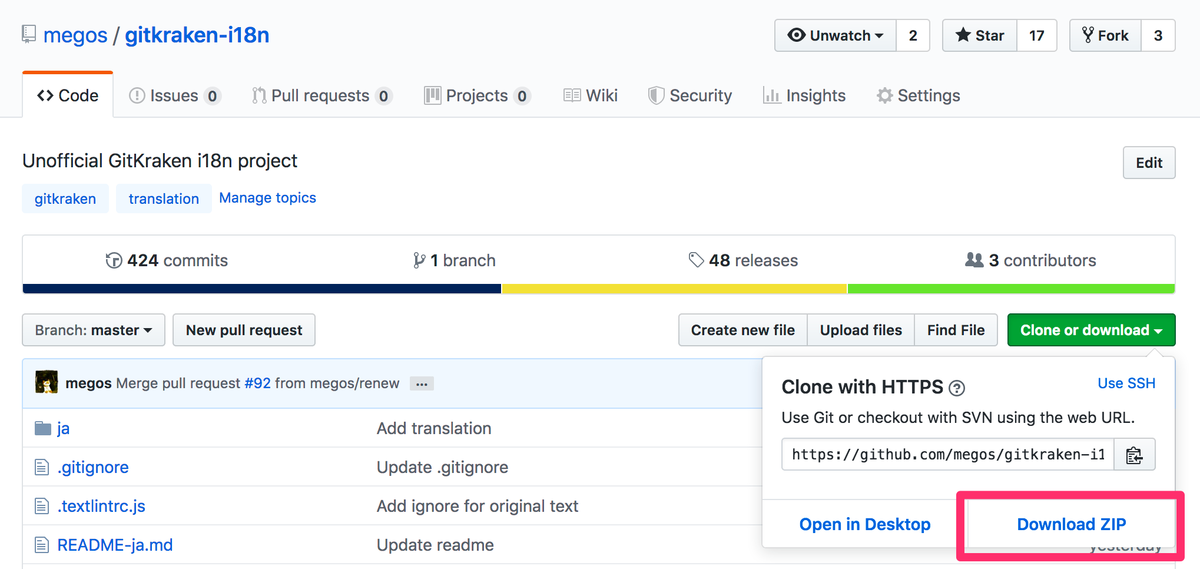Copy clone URL to clipboard icon
Screen dimensions: 1200x569
[x=1134, y=455]
